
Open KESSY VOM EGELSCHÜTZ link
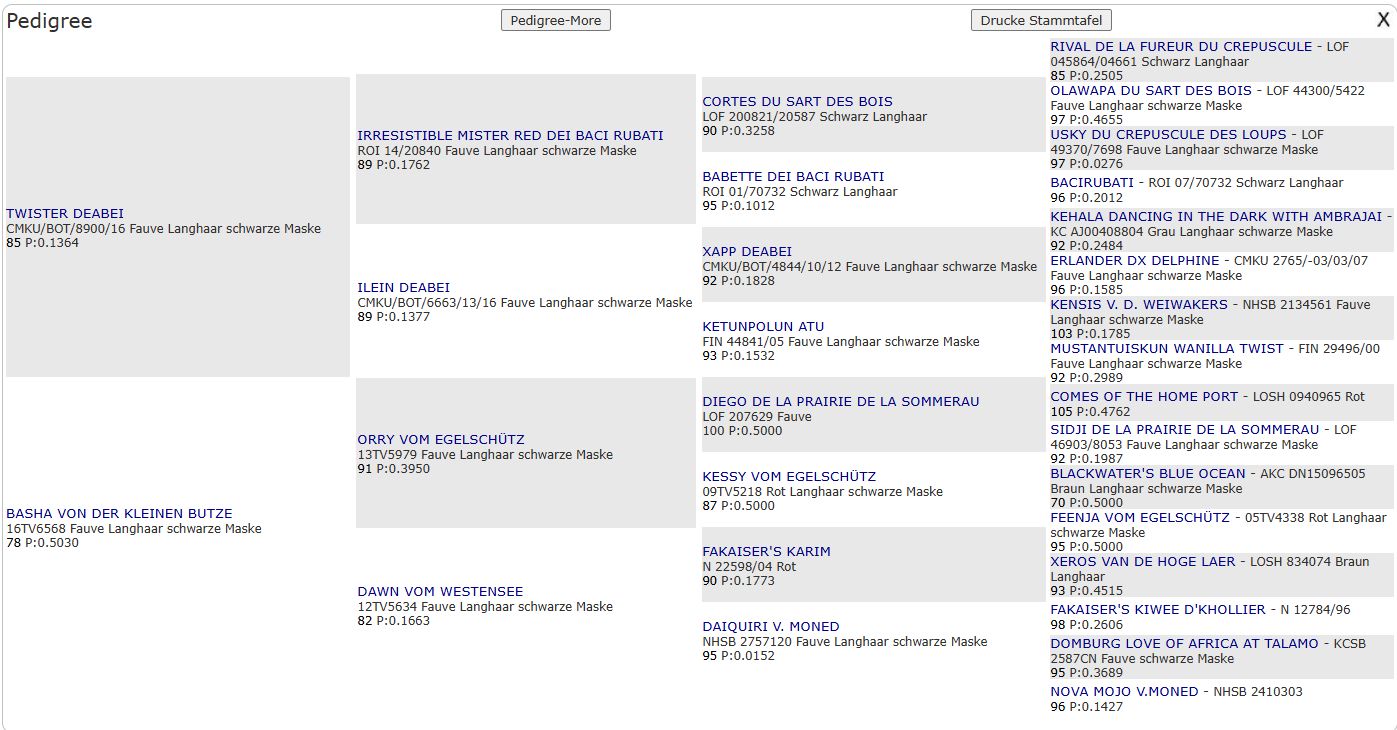pos(788,476)
